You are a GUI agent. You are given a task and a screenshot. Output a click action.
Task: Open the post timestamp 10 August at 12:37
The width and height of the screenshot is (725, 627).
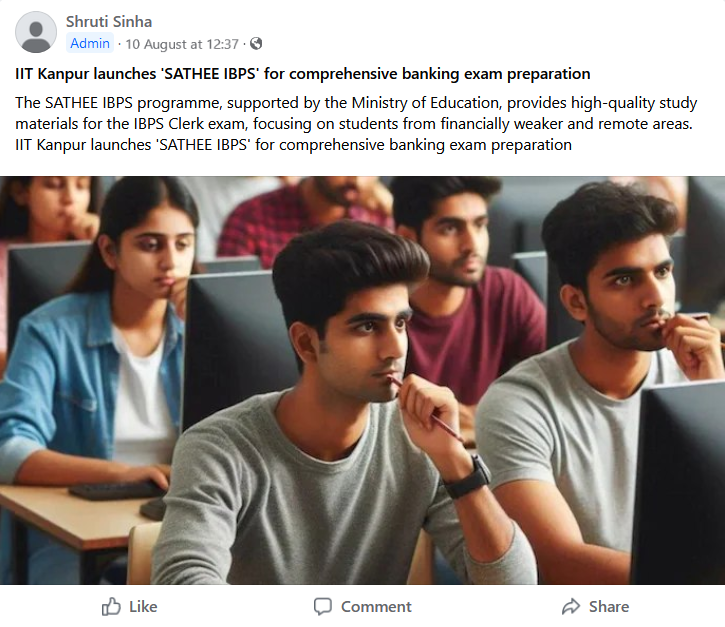(182, 44)
